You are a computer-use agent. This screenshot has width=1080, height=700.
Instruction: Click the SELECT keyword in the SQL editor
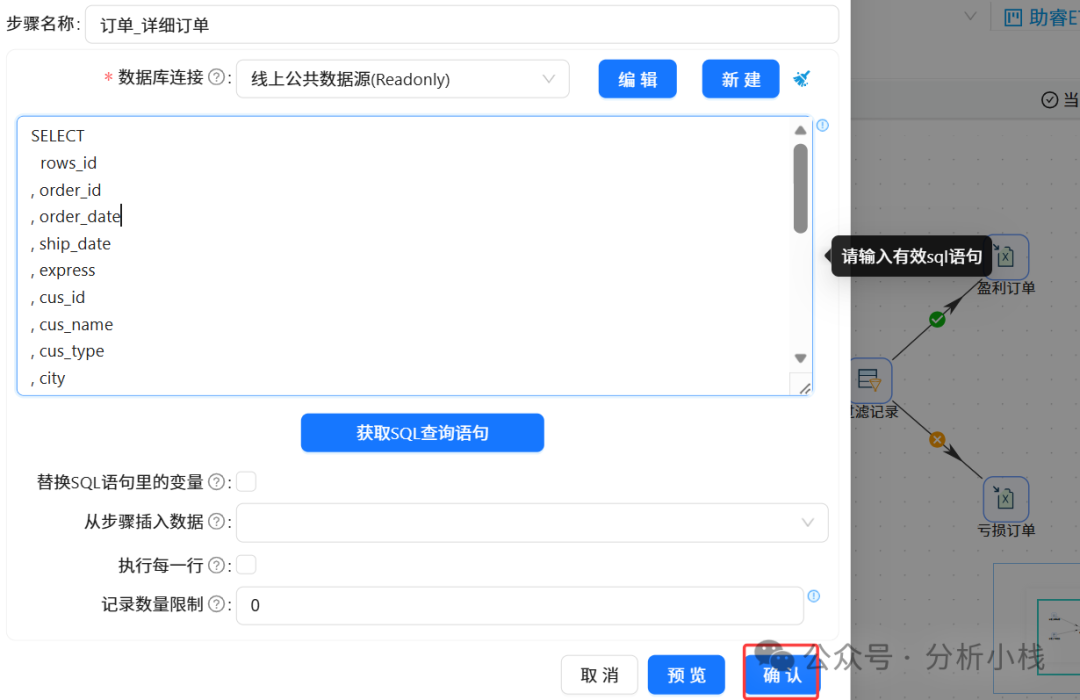[x=58, y=136]
